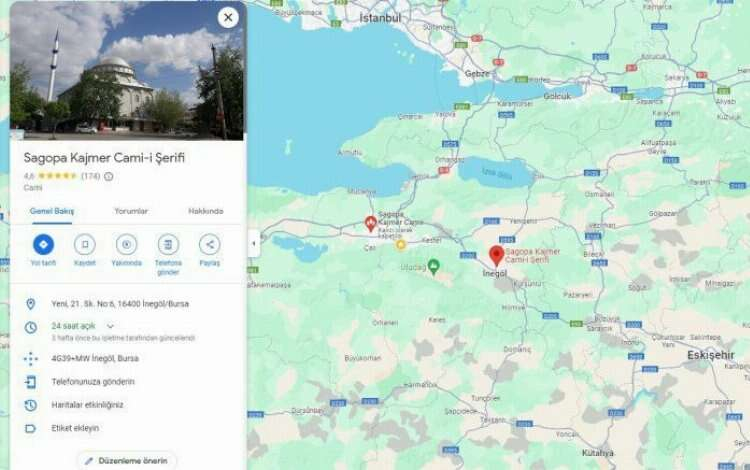Click Düzenleme önerin button

127,461
